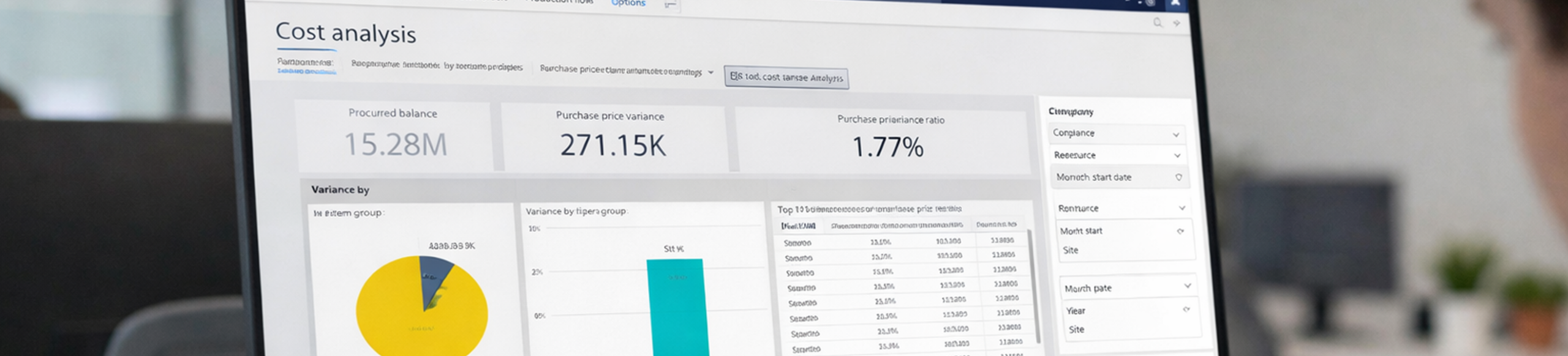The height and width of the screenshot is (356, 1568).
Task: Click the user icon at top right
Action: [1175, 3]
